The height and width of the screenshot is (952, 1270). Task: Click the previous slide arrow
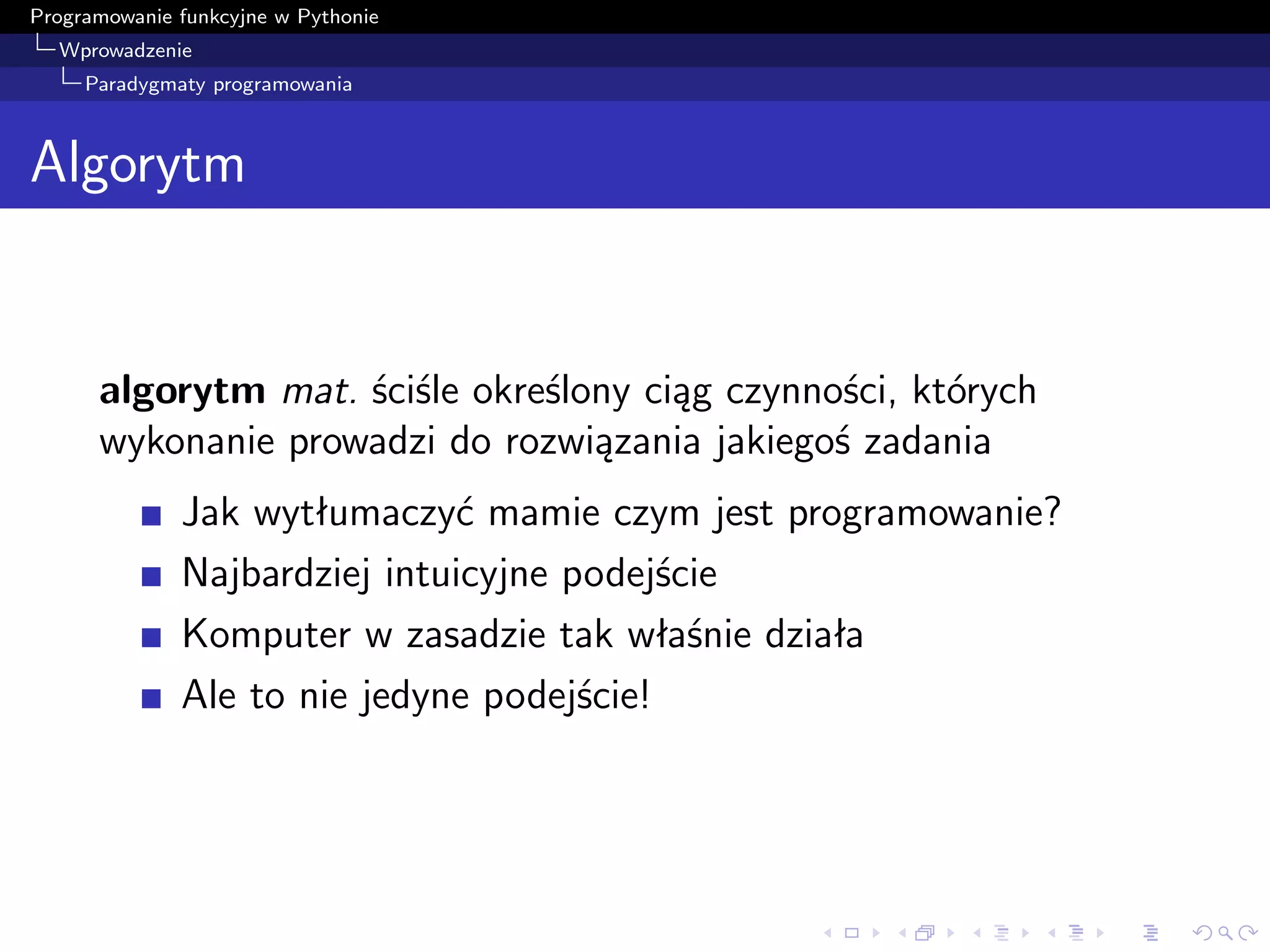tap(828, 933)
